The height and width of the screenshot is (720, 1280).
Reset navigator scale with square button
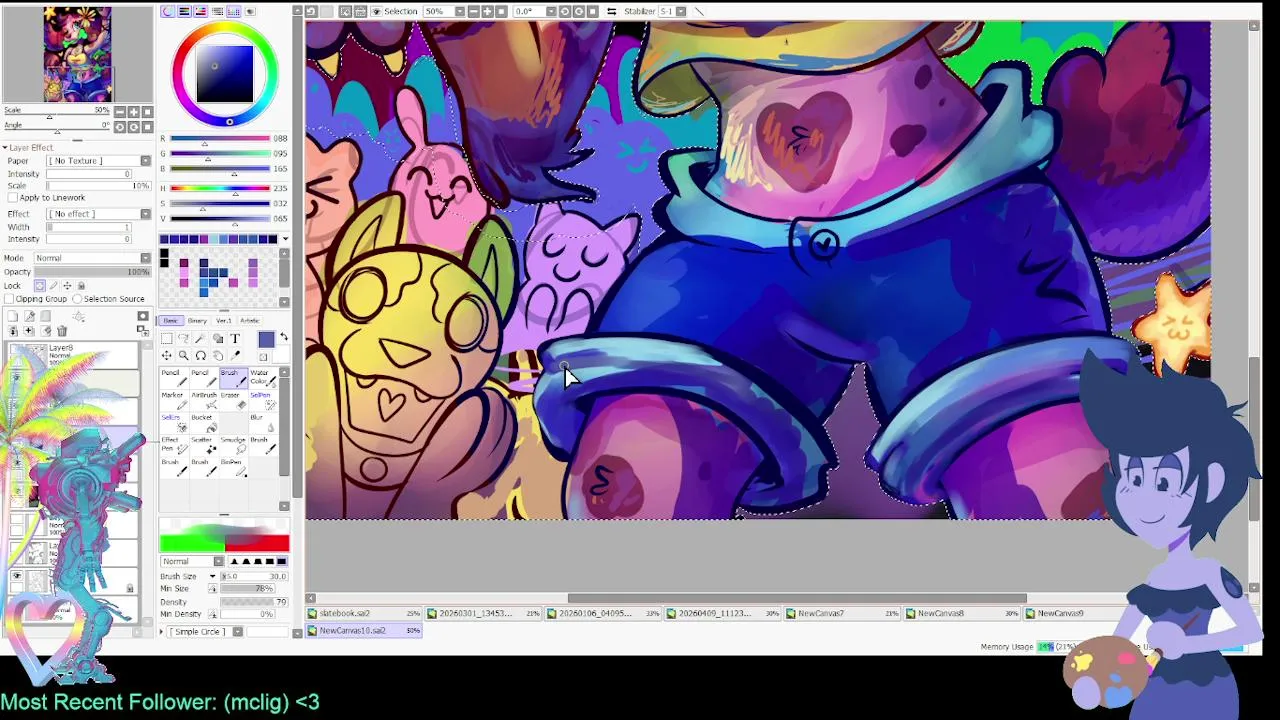(x=147, y=112)
